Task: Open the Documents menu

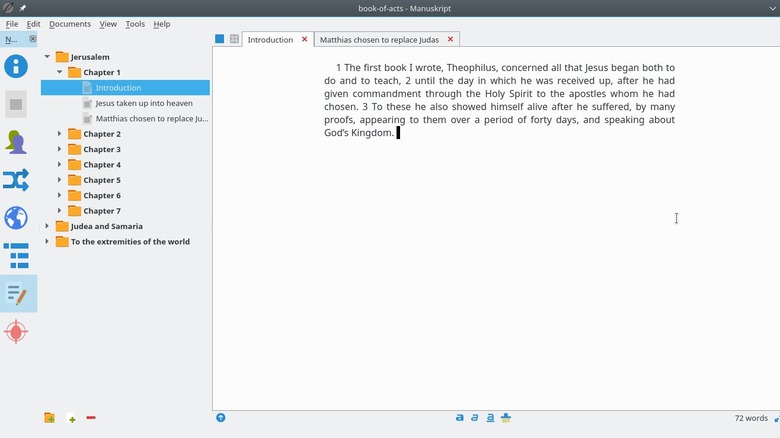Action: 69,24
